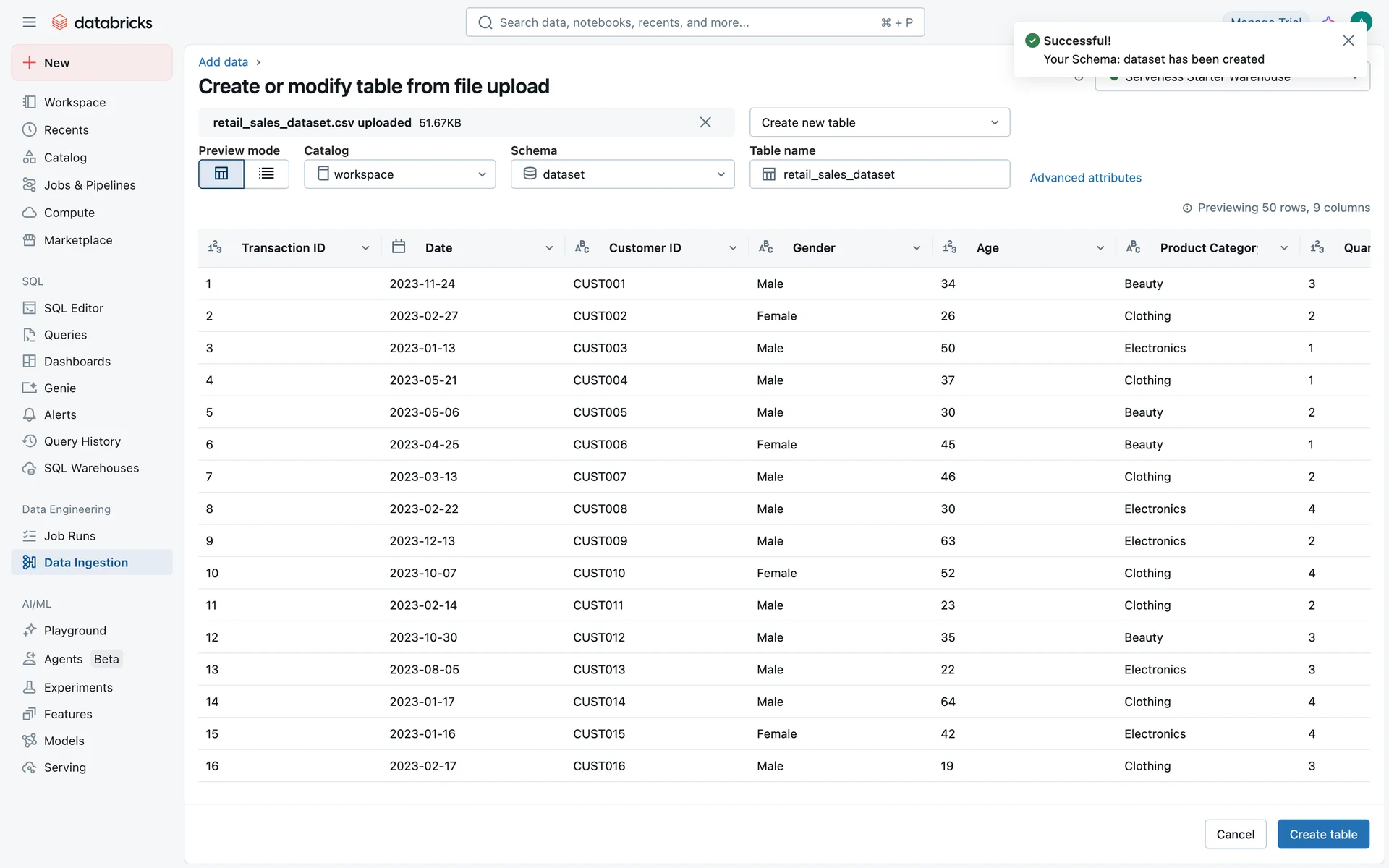
Task: Click the Transaction ID numeric type icon
Action: (x=215, y=247)
